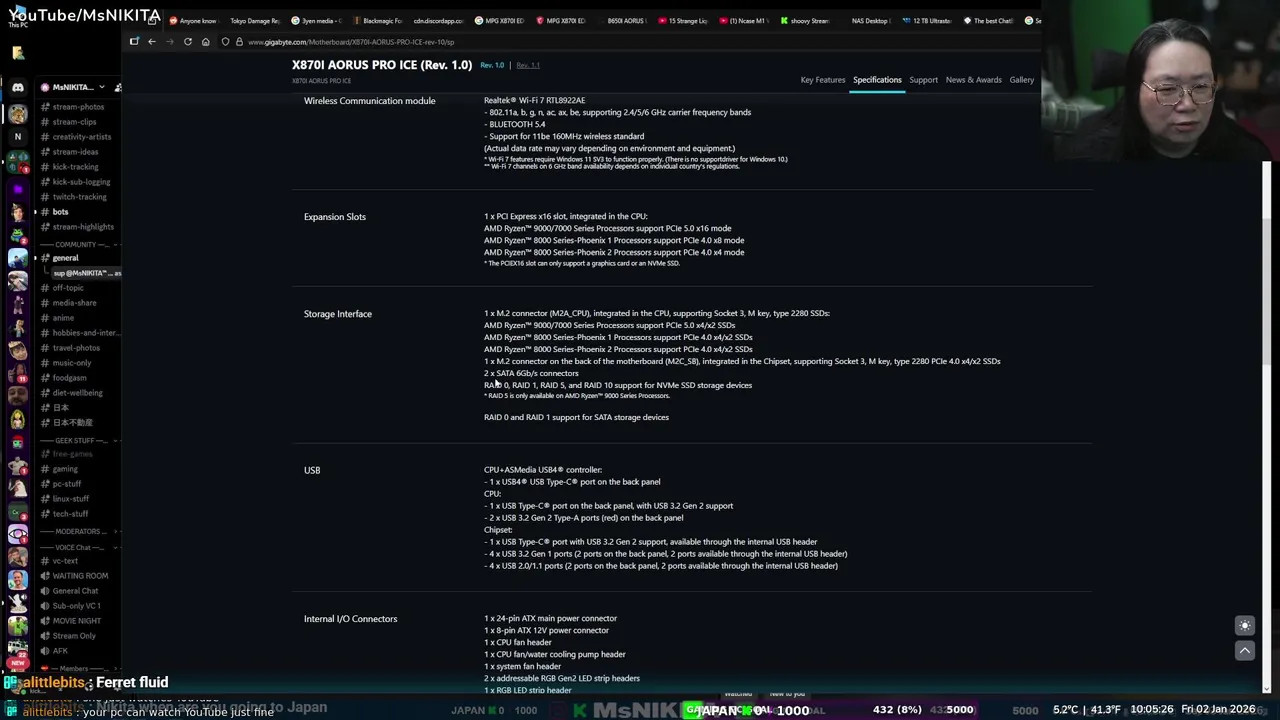This screenshot has width=1280, height=720.
Task: Open the N server icon in Discord
Action: coord(17,136)
